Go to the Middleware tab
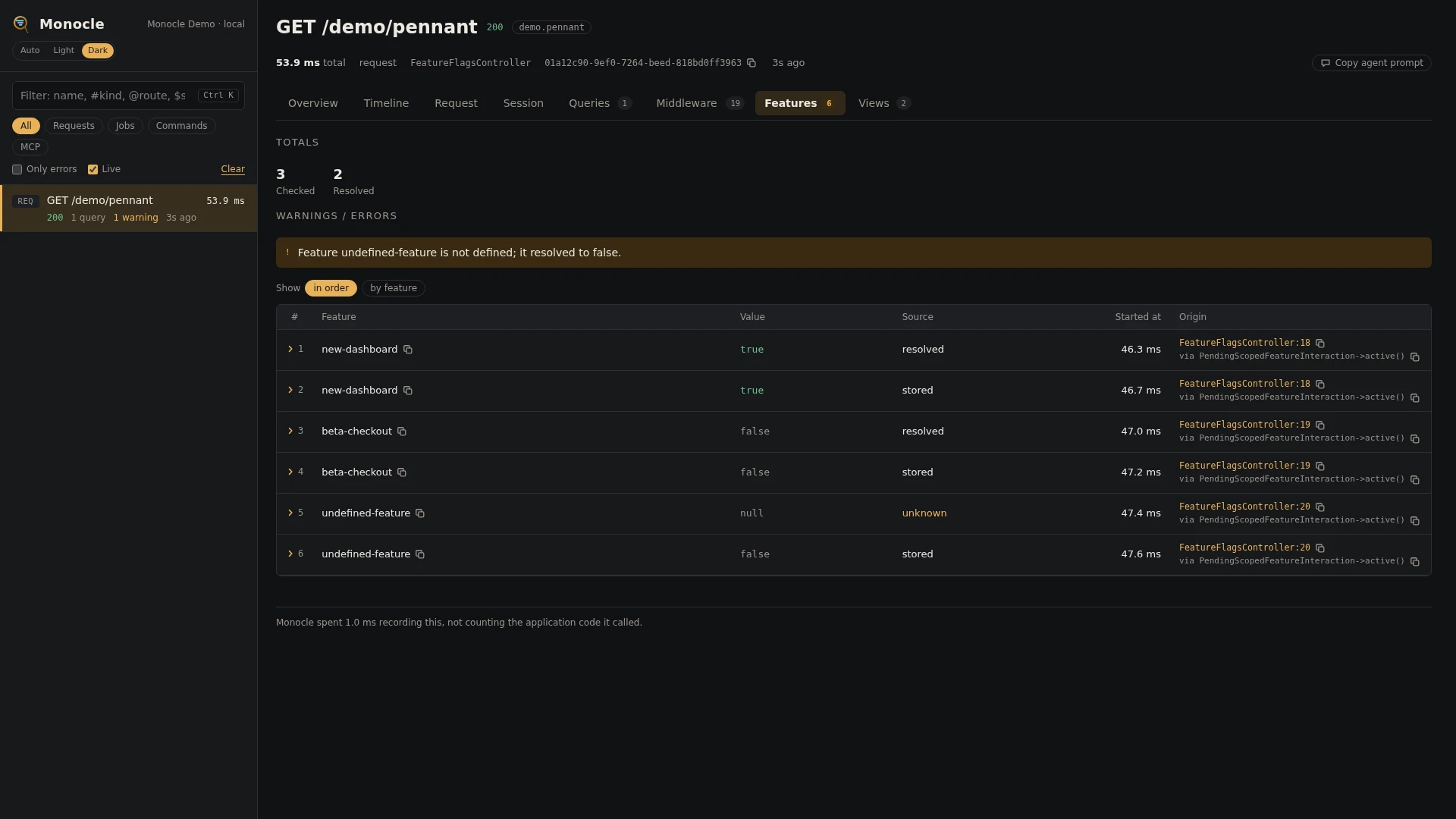Image resolution: width=1456 pixels, height=819 pixels. pos(699,103)
